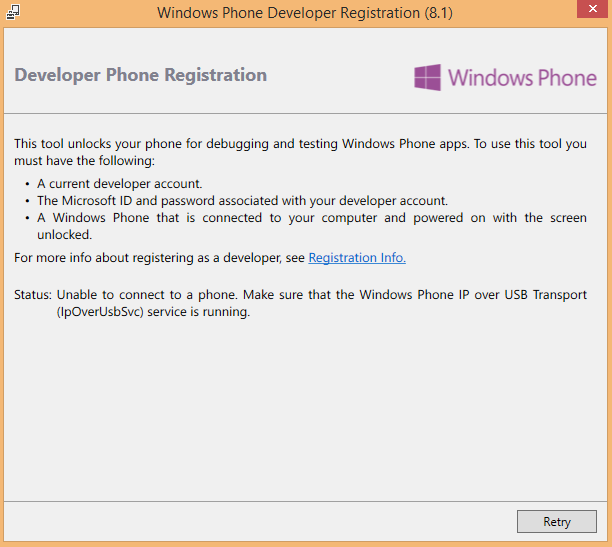Click the title bar application icon
This screenshot has height=547, width=612.
(13, 12)
